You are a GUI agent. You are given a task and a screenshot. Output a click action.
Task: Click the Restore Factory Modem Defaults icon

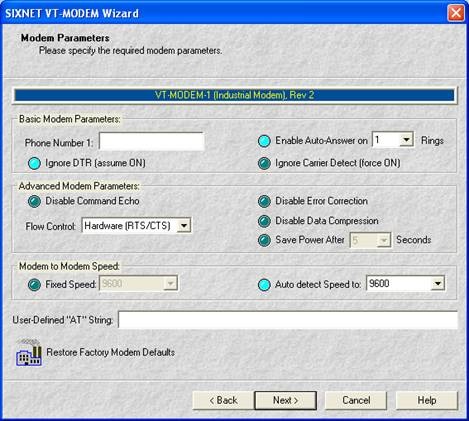pyautogui.click(x=29, y=353)
